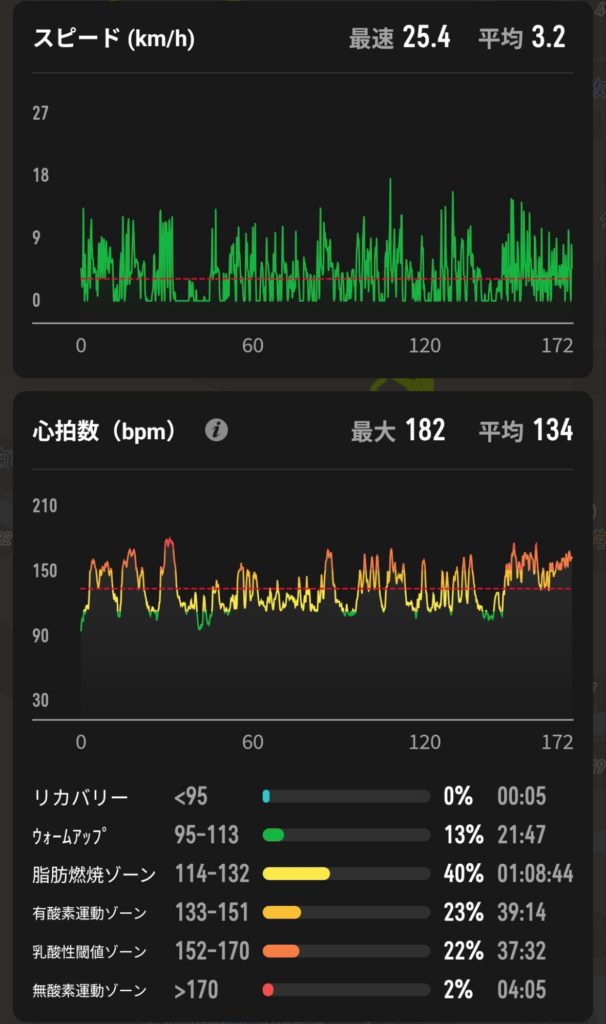Tap the heart rate info icon
The width and height of the screenshot is (606, 1024).
coord(216,430)
